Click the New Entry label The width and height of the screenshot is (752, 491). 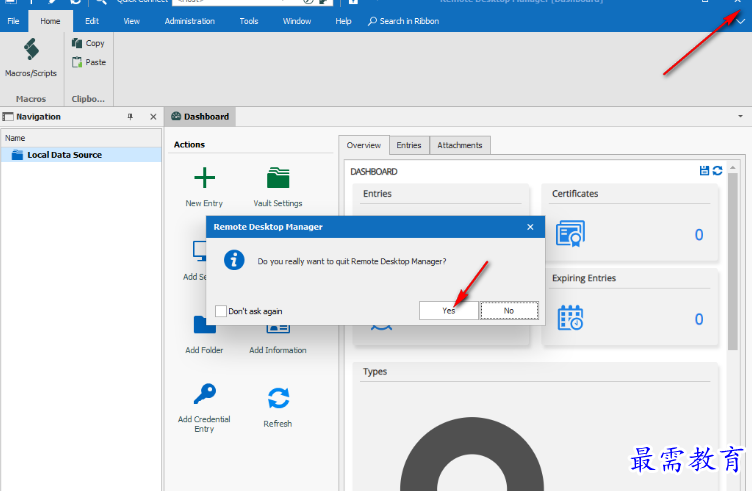point(204,203)
